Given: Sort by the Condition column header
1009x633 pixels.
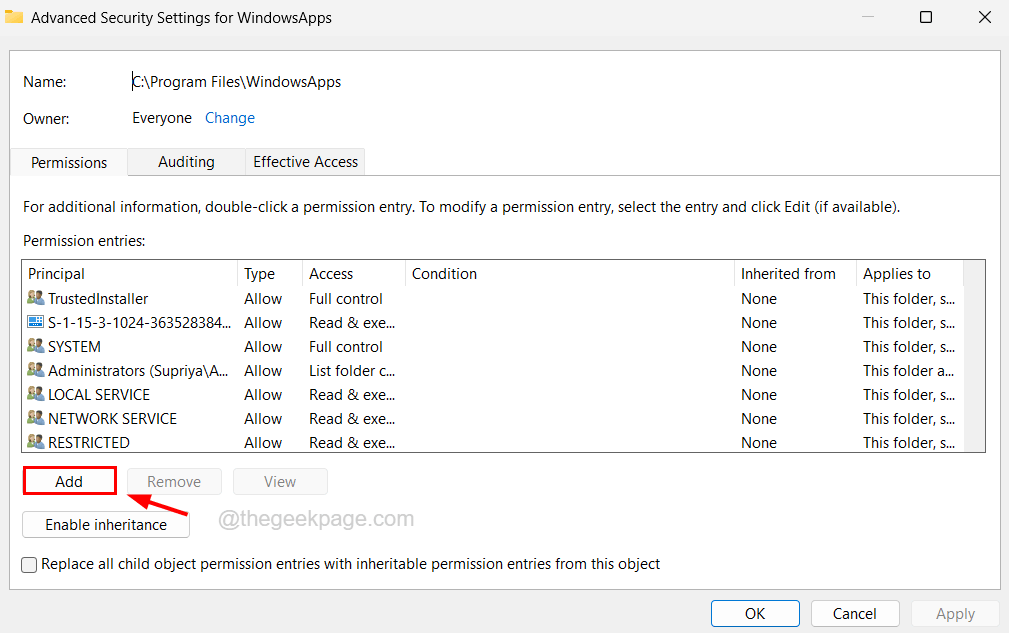Looking at the screenshot, I should [570, 273].
